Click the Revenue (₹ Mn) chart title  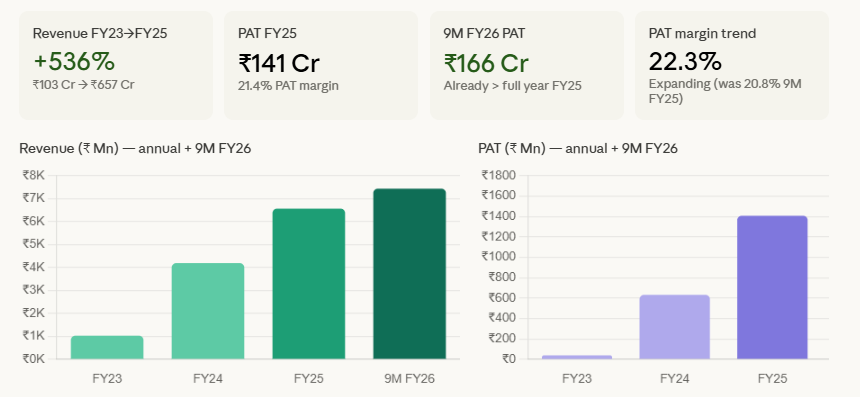coord(135,149)
